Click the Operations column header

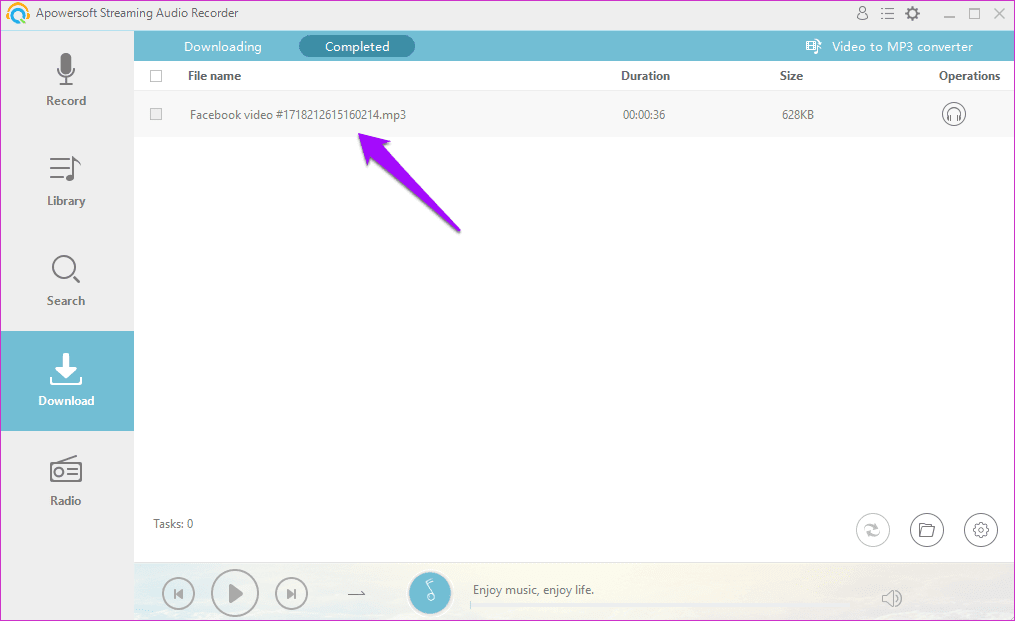969,76
